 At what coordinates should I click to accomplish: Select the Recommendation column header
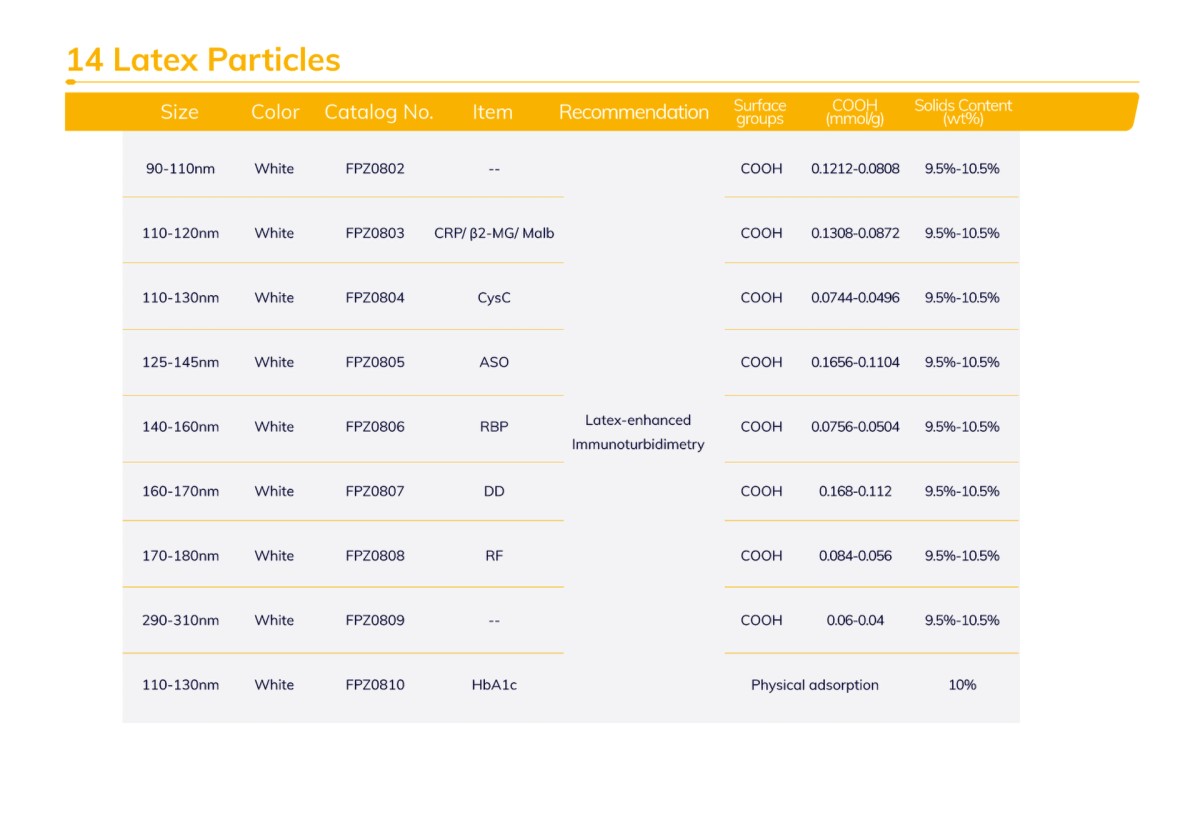pos(633,112)
